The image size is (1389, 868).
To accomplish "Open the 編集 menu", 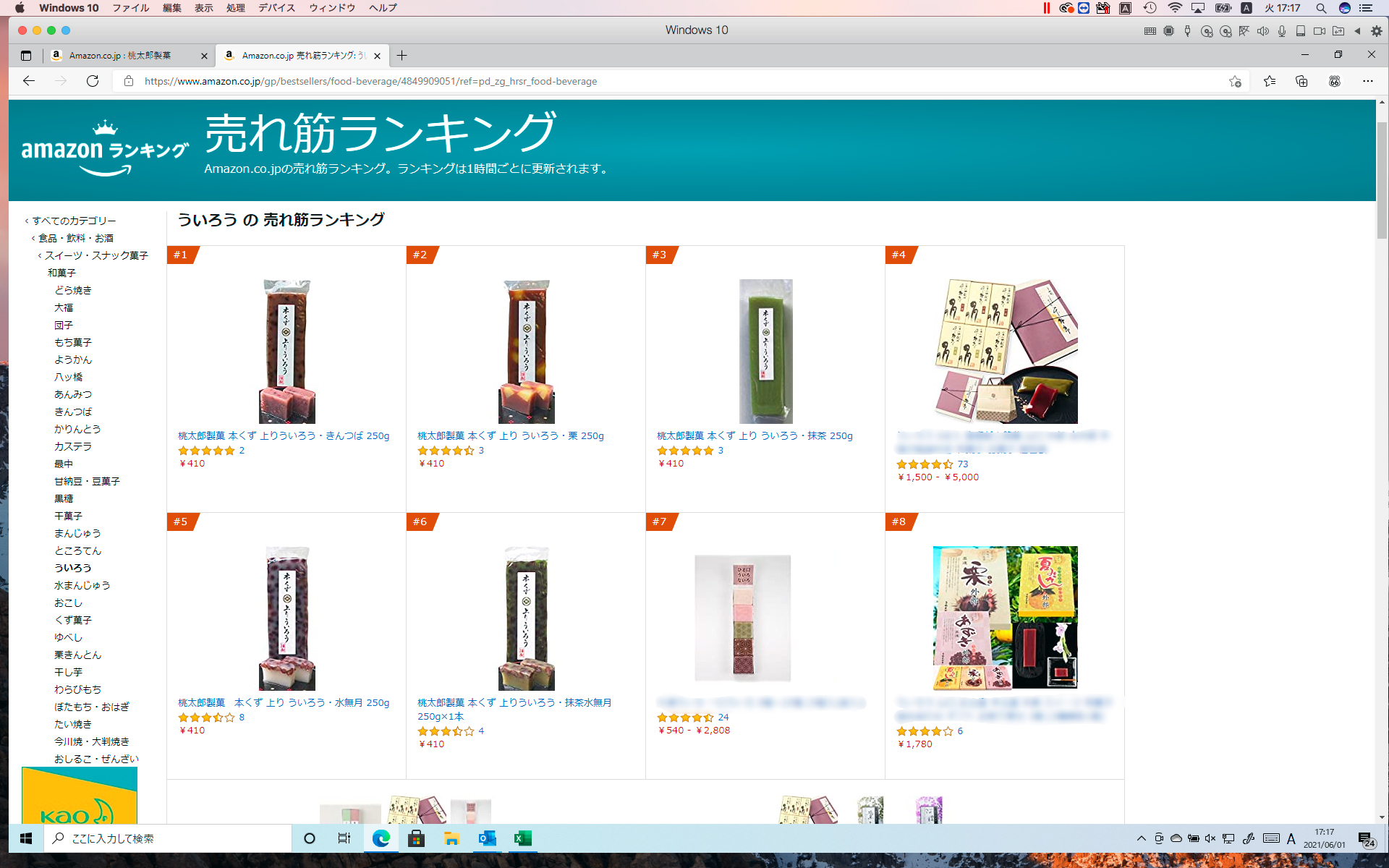I will (x=172, y=8).
